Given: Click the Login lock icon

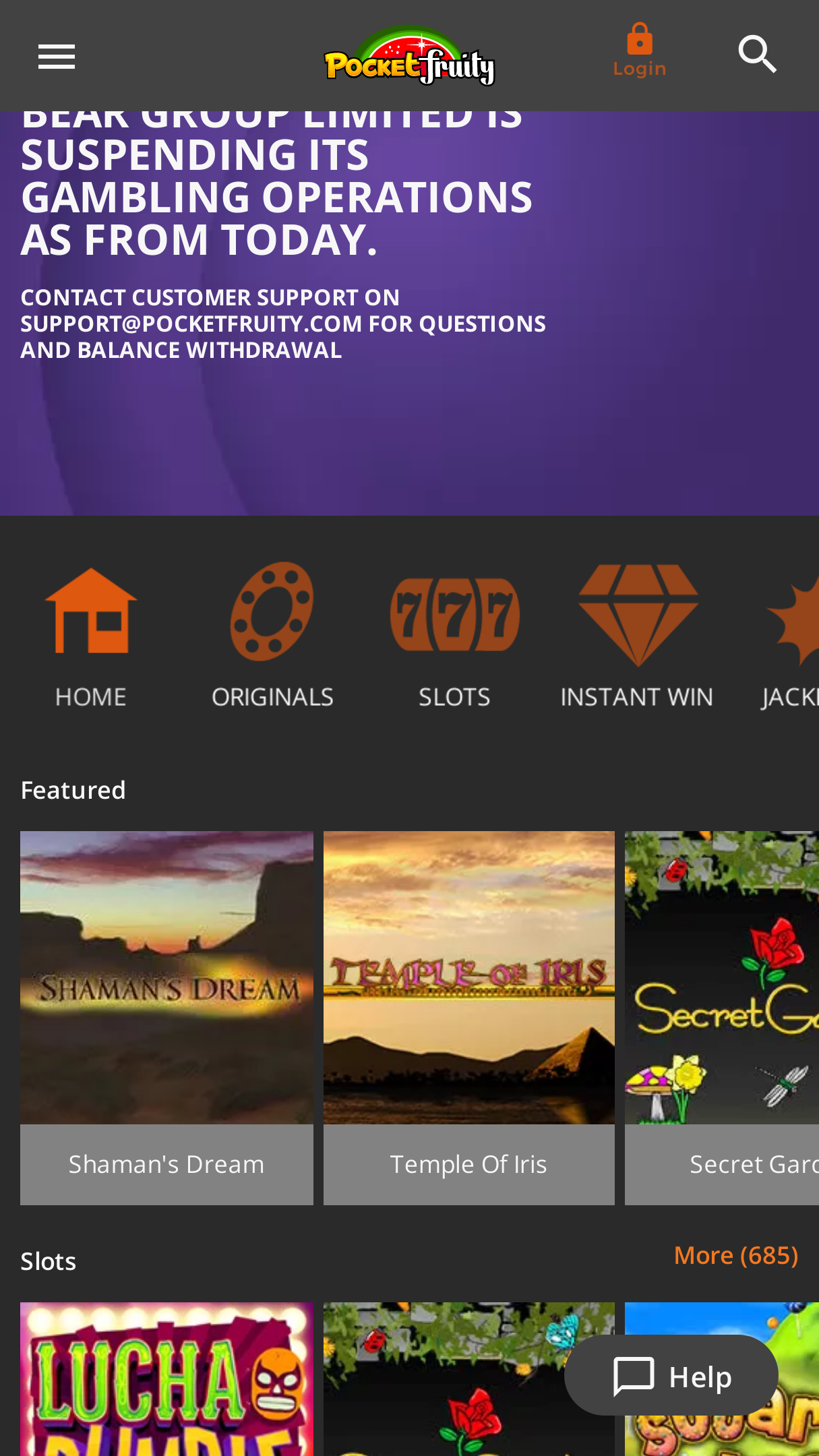Looking at the screenshot, I should (640, 39).
